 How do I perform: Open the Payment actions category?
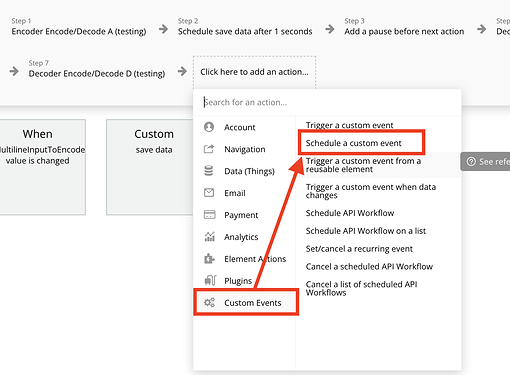coord(244,215)
